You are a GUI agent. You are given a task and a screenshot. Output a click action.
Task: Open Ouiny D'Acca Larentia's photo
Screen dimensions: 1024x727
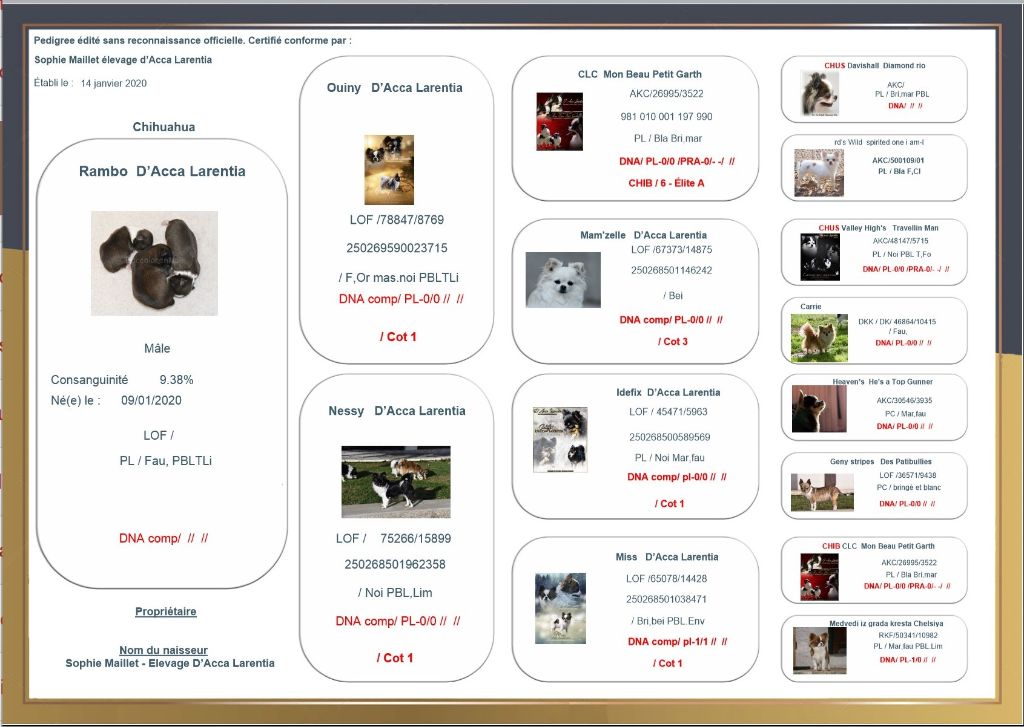coord(388,170)
